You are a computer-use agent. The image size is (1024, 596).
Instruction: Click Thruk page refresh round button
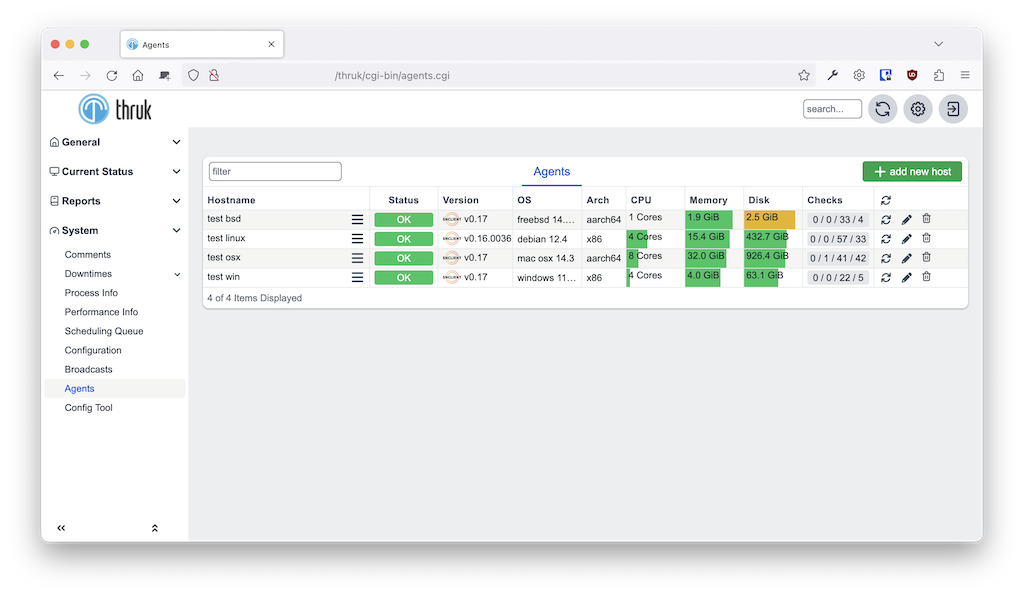pyautogui.click(x=882, y=109)
